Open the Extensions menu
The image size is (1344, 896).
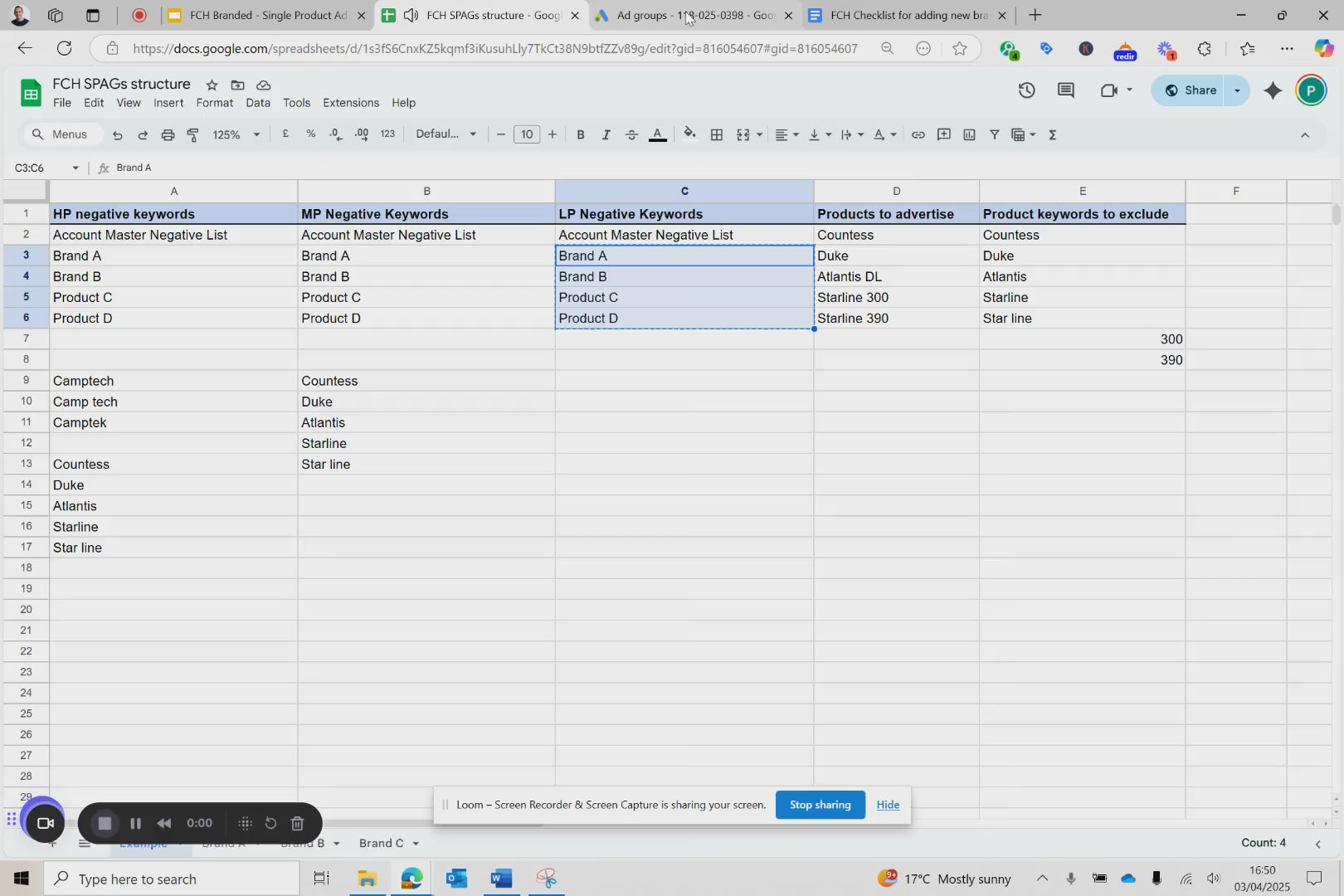coord(351,103)
